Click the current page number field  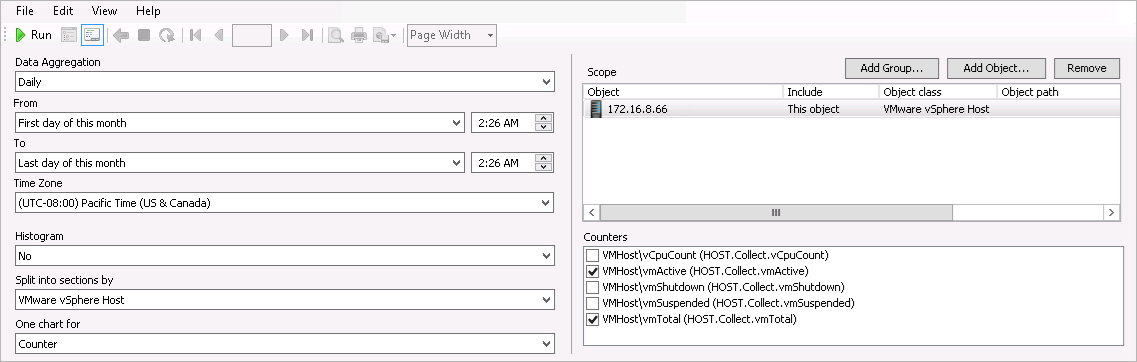point(252,35)
